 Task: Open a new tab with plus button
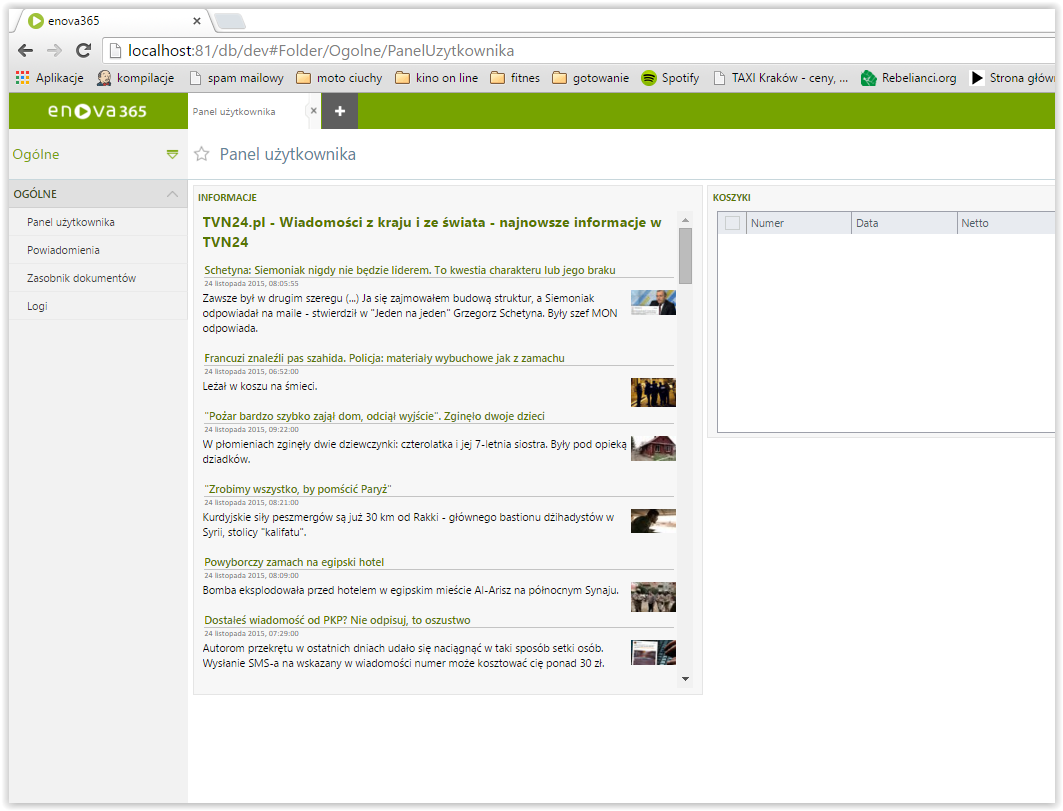[339, 111]
